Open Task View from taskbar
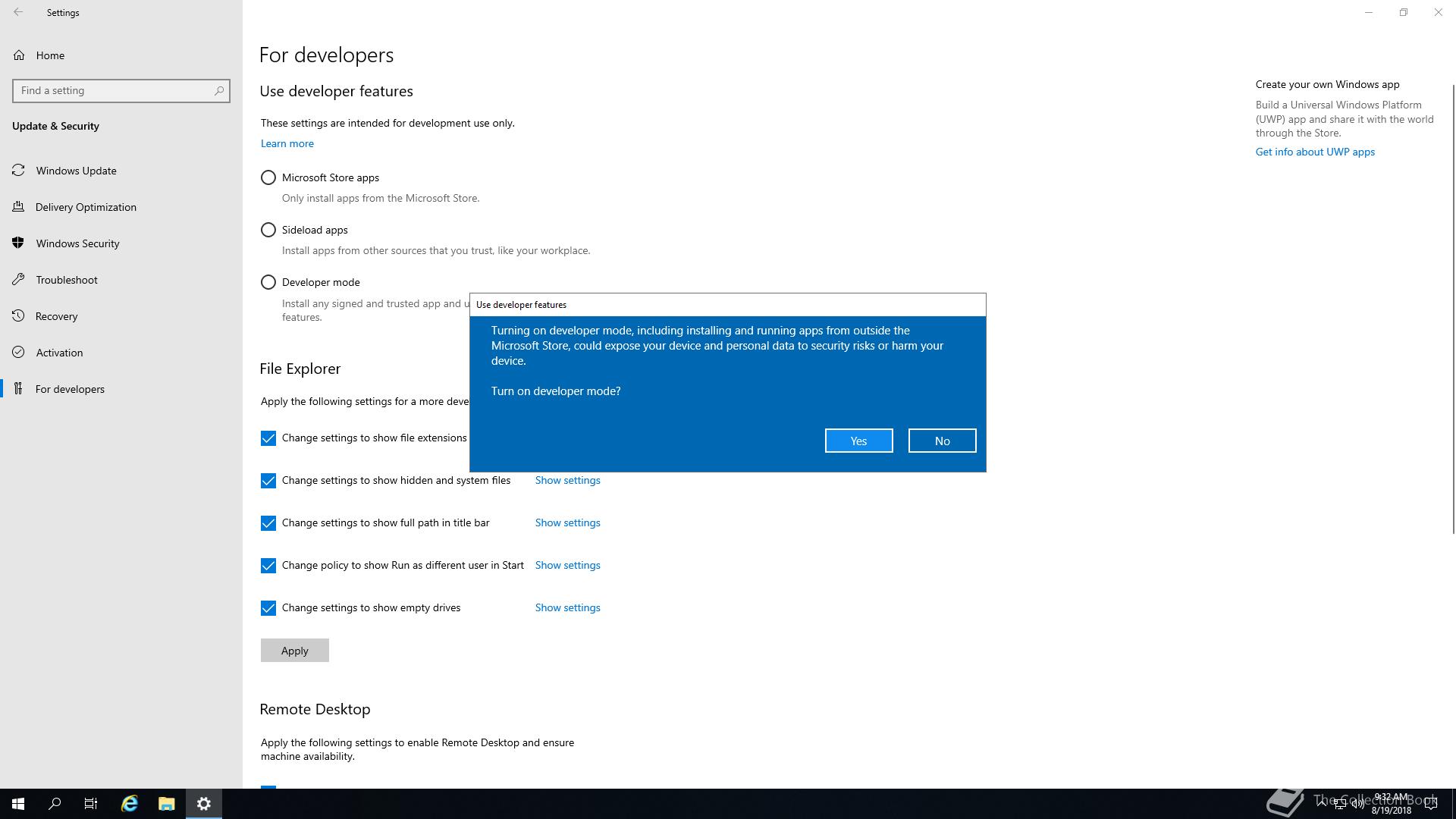Screen dimensions: 1456x819 (x=91, y=804)
